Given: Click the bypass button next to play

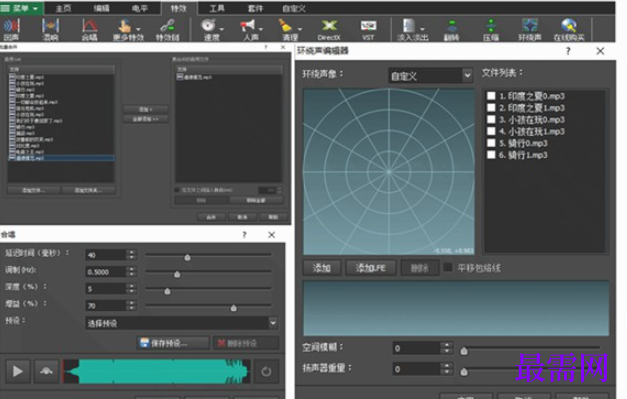Looking at the screenshot, I should click(46, 371).
